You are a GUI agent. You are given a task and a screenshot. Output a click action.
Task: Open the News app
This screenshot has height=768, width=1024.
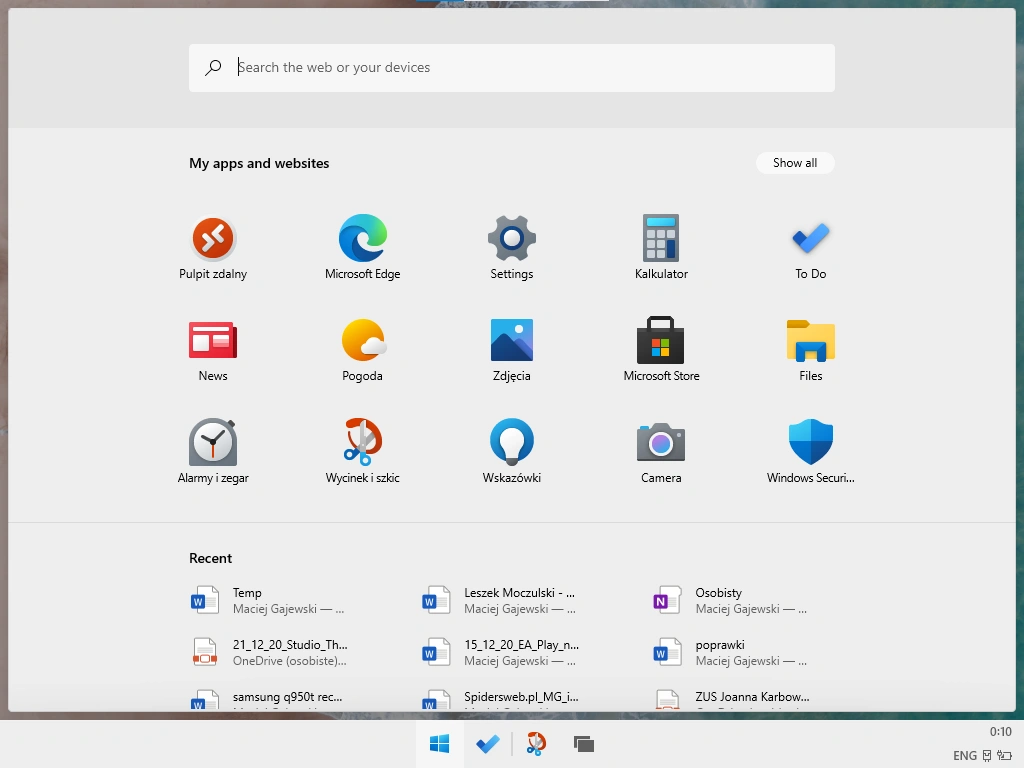pos(213,351)
